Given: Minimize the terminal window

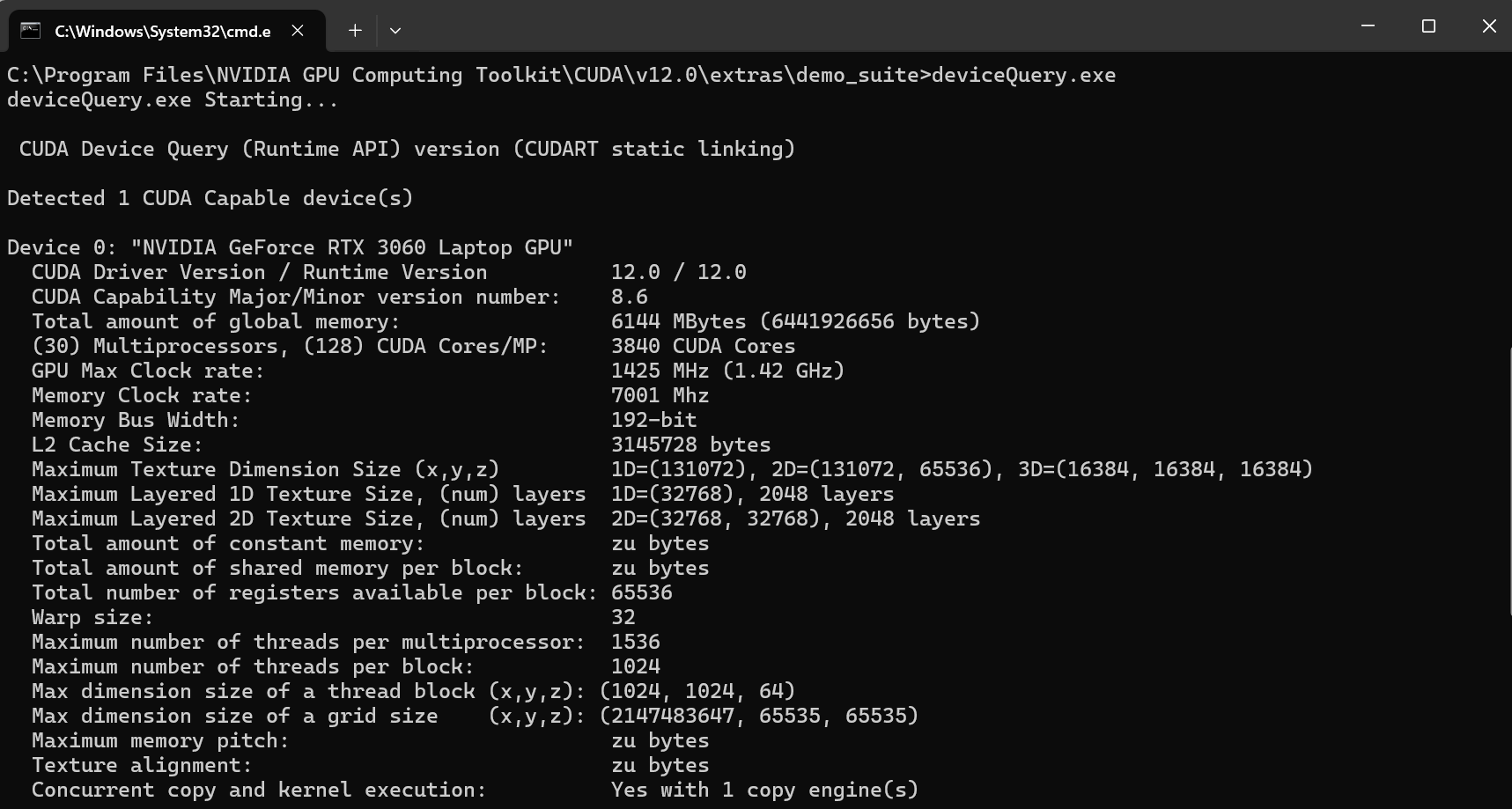Looking at the screenshot, I should point(1368,26).
